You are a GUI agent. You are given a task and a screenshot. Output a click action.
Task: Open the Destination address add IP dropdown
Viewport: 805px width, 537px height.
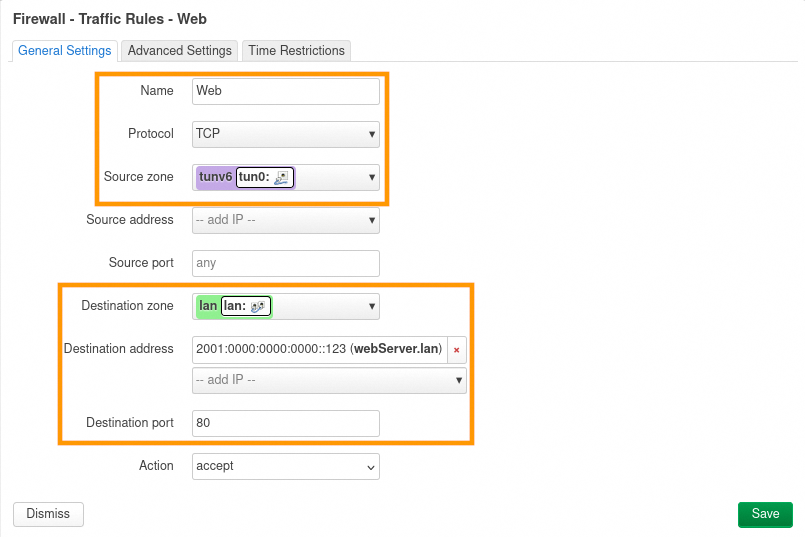click(x=329, y=380)
